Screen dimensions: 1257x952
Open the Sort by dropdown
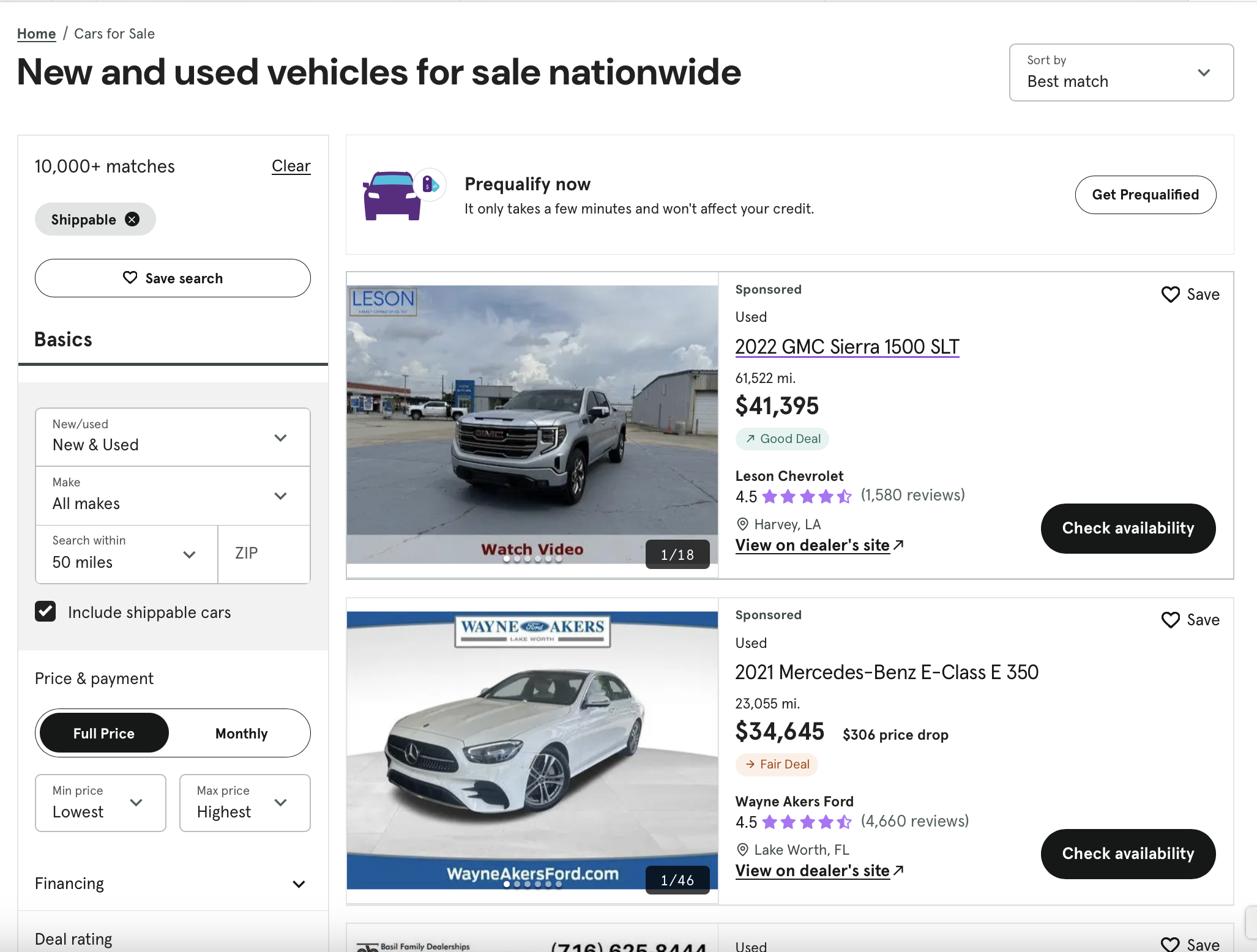tap(1121, 72)
